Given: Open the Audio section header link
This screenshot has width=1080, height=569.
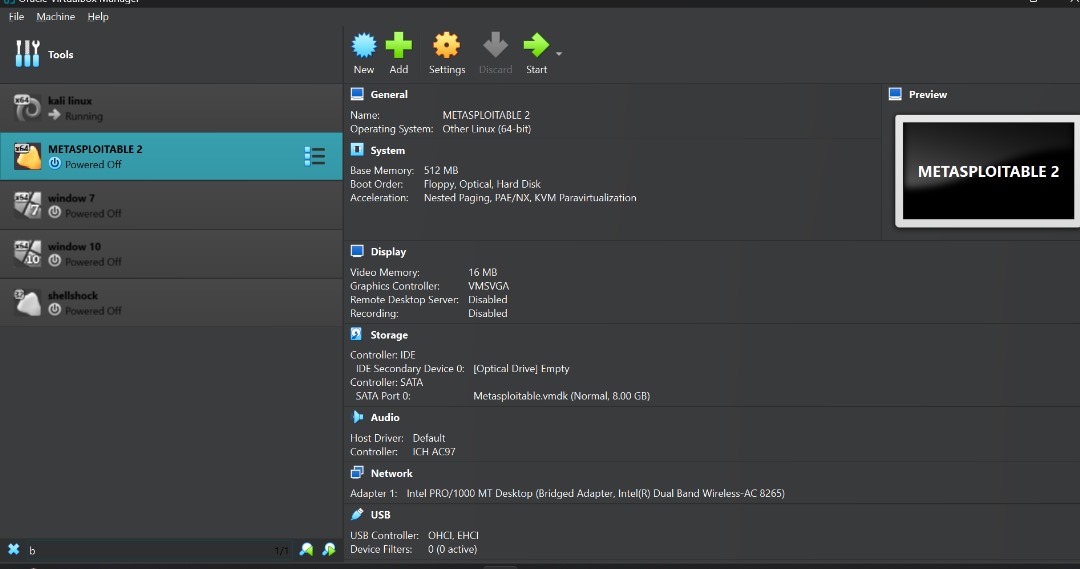Looking at the screenshot, I should [x=385, y=417].
